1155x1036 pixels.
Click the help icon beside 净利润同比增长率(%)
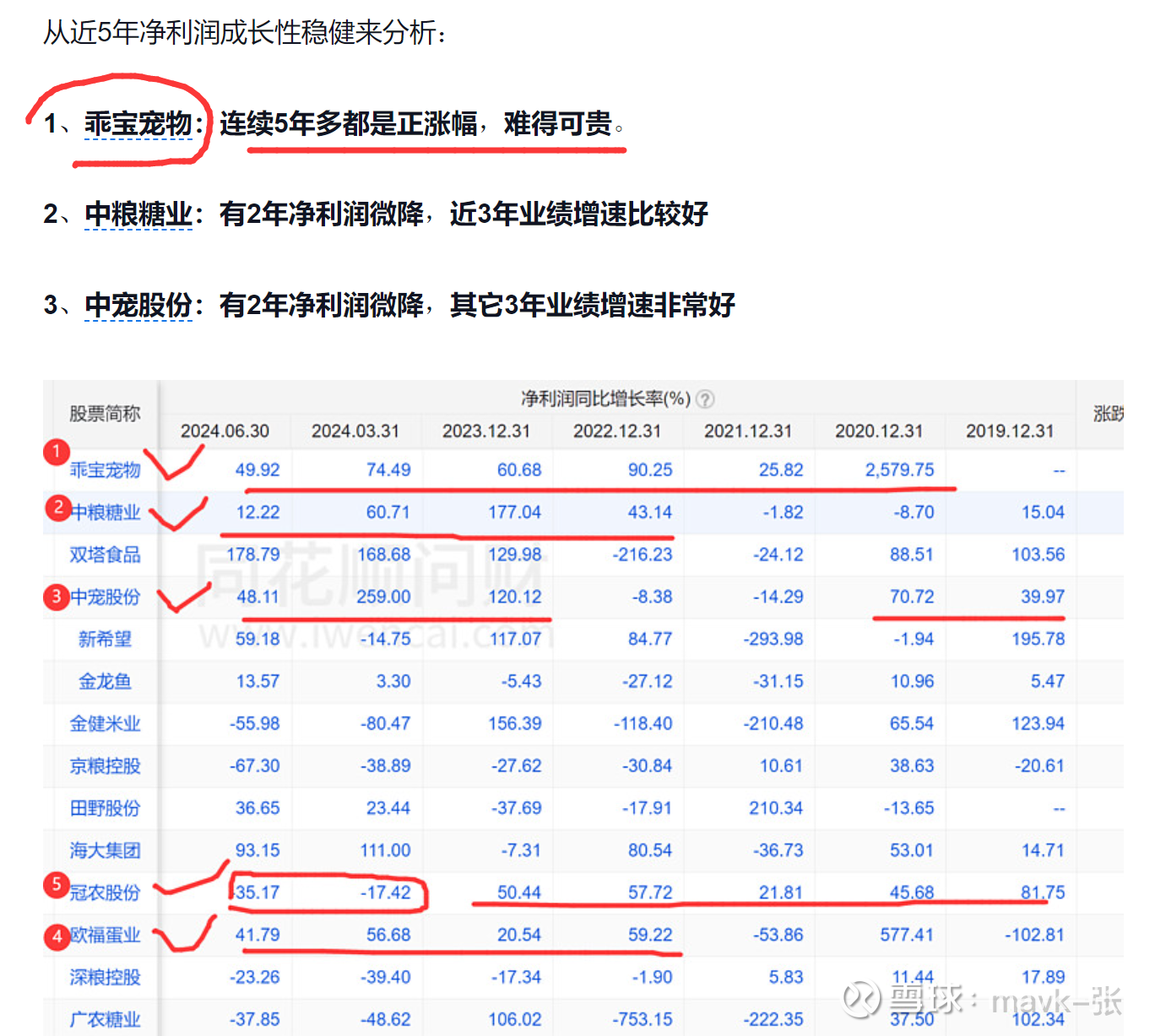(x=706, y=399)
